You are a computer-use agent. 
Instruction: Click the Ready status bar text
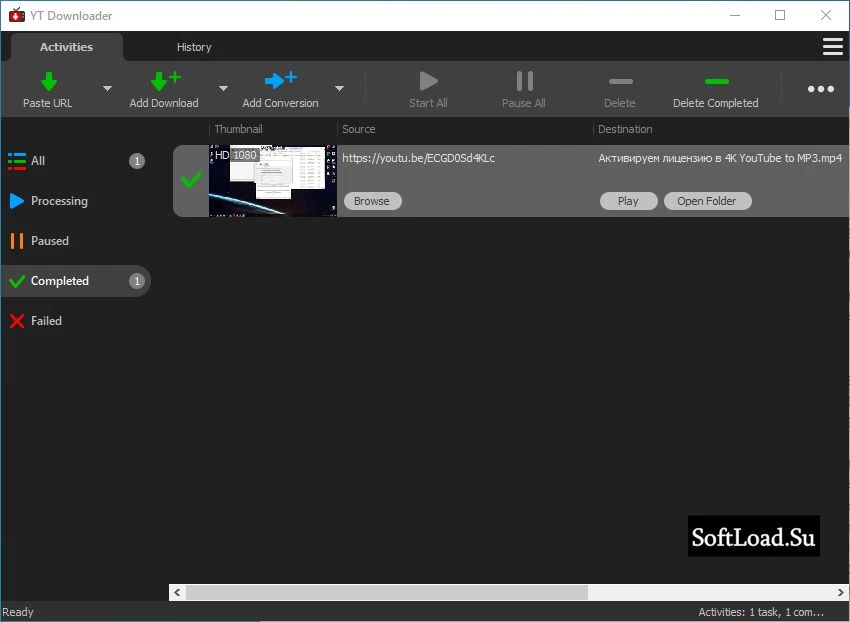18,612
